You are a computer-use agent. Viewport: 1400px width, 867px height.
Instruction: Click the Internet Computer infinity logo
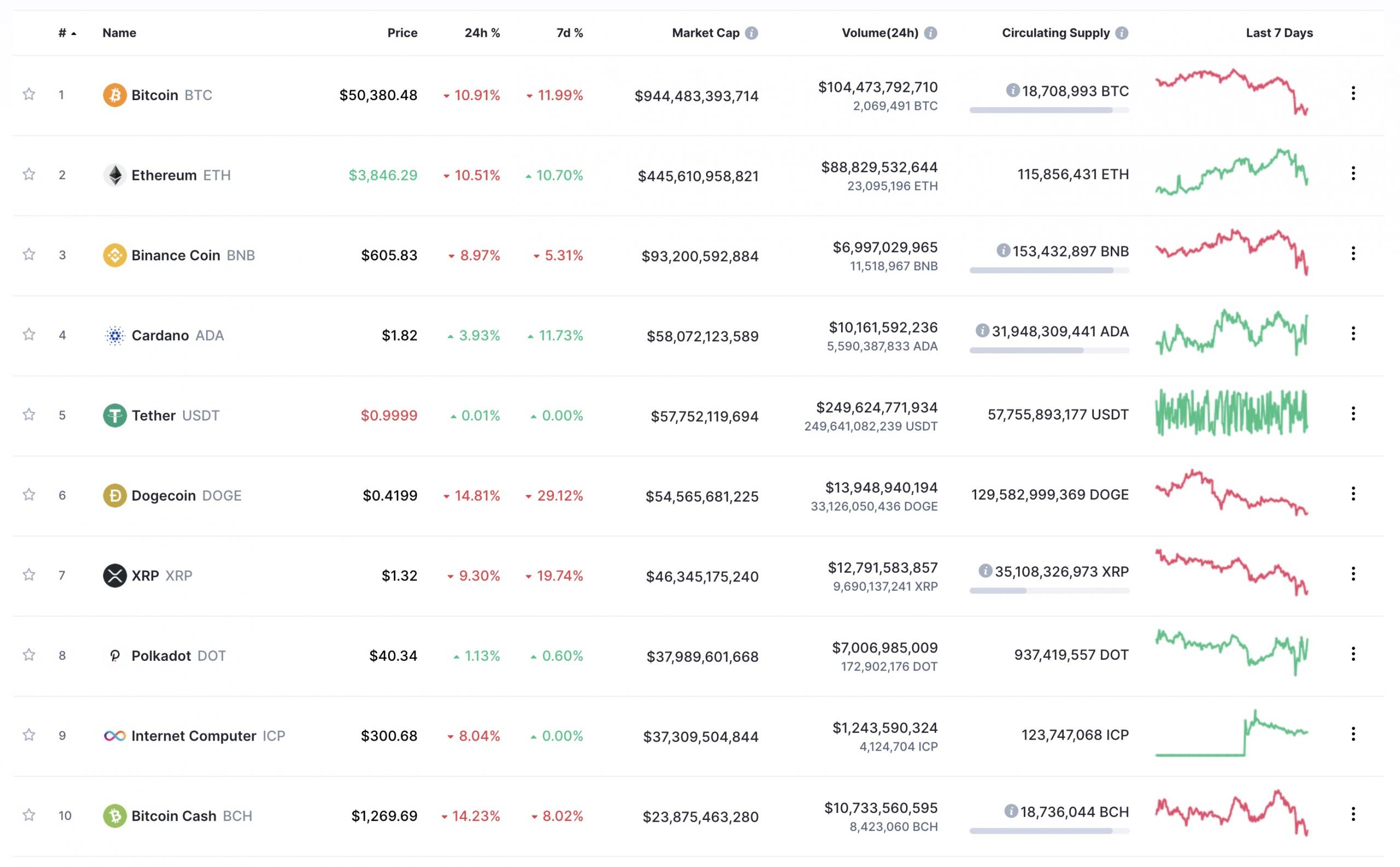coord(115,736)
